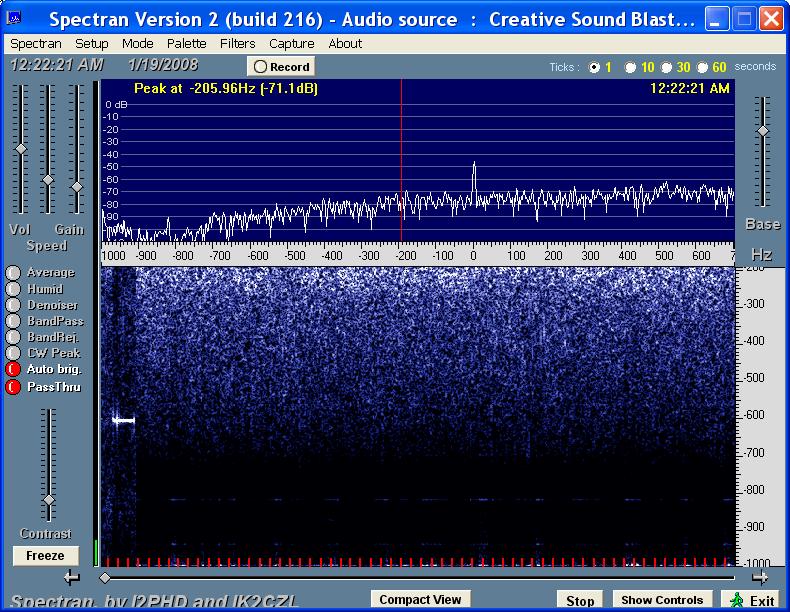790x612 pixels.
Task: Enable the Denoiser
Action: [x=13, y=305]
